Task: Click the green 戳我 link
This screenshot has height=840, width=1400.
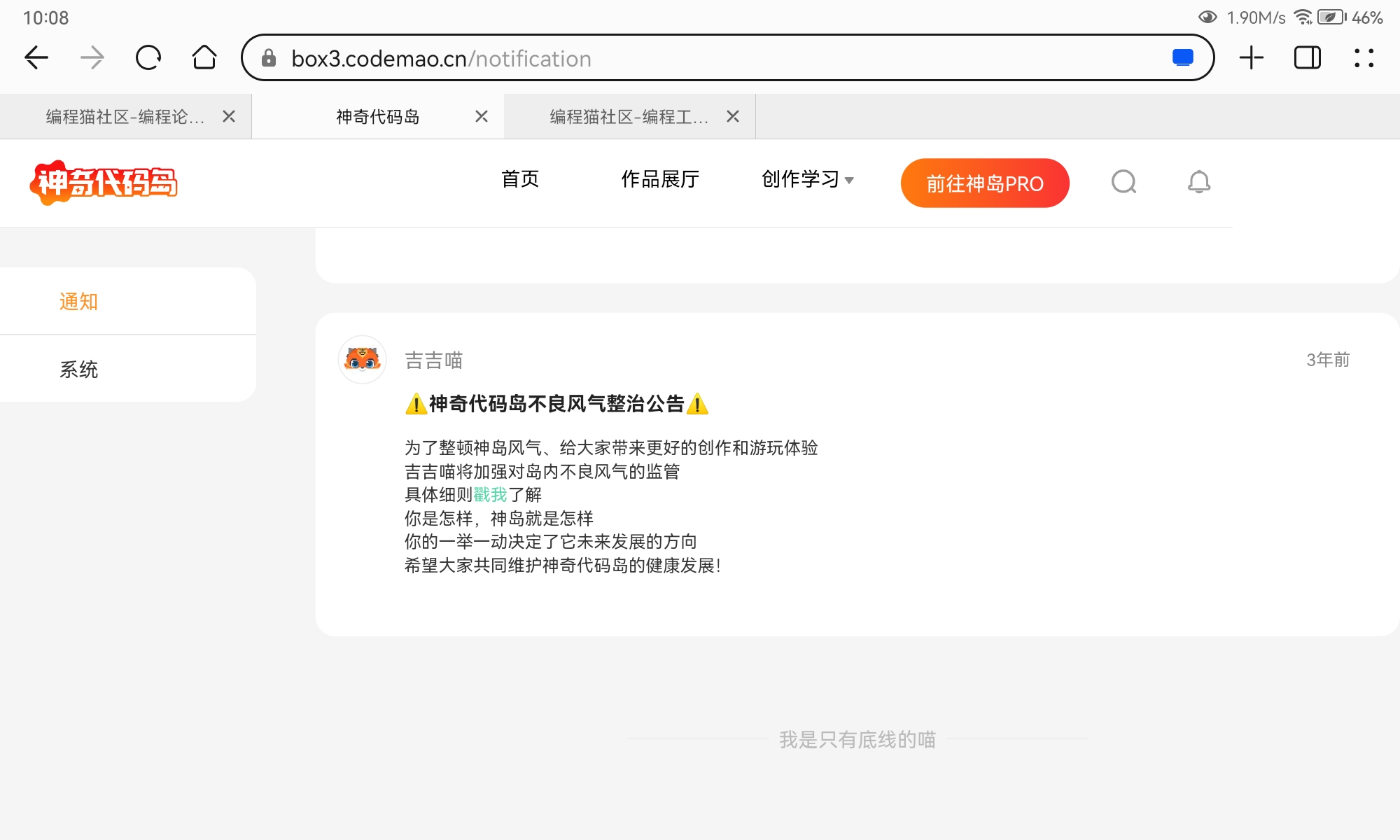Action: tap(490, 495)
